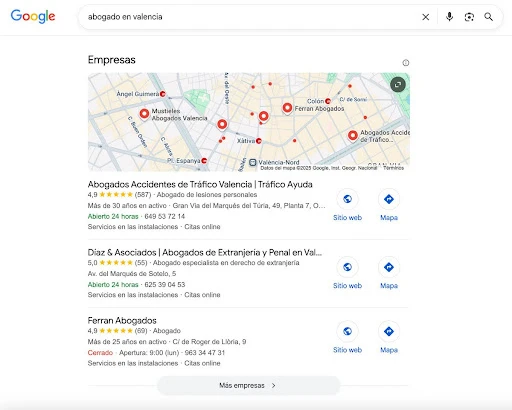Click the València-Nord train station icon

[x=253, y=162]
